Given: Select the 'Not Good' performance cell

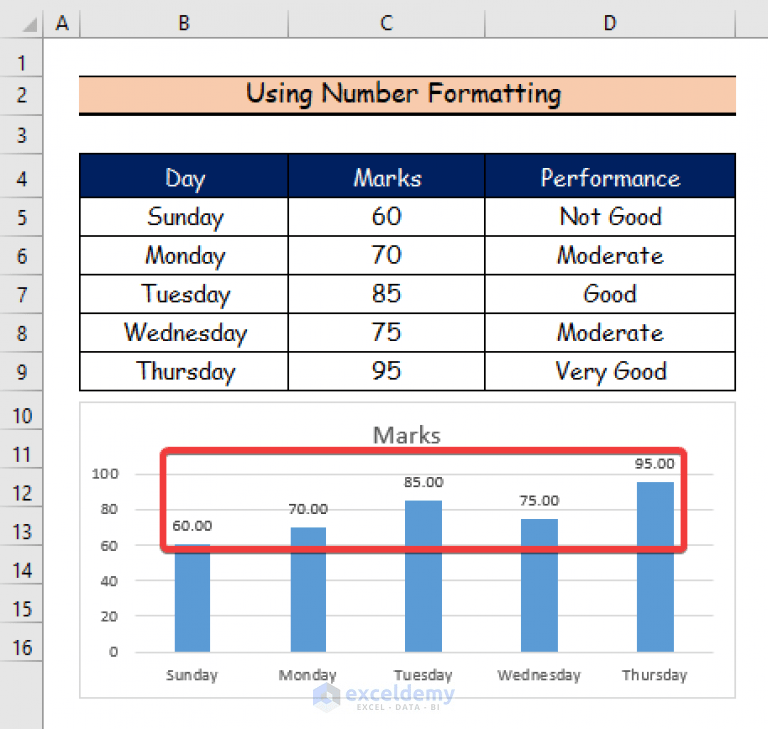Looking at the screenshot, I should tap(610, 217).
